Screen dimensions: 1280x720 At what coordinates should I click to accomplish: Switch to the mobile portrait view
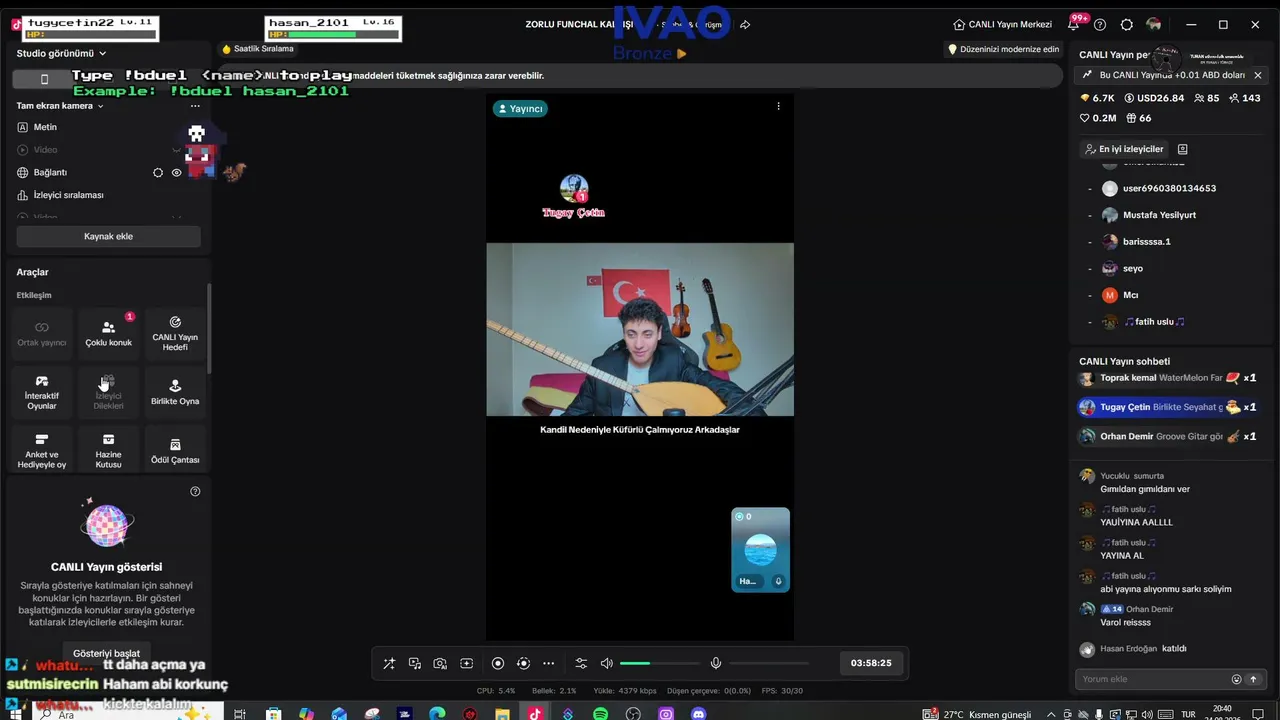point(44,79)
